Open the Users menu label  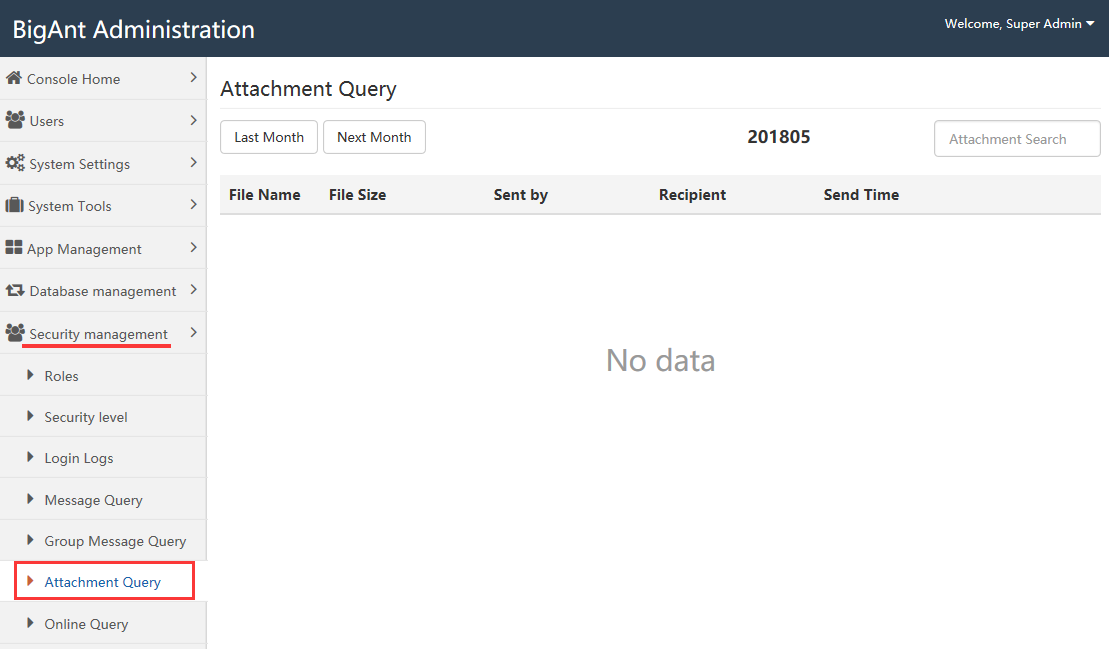47,122
